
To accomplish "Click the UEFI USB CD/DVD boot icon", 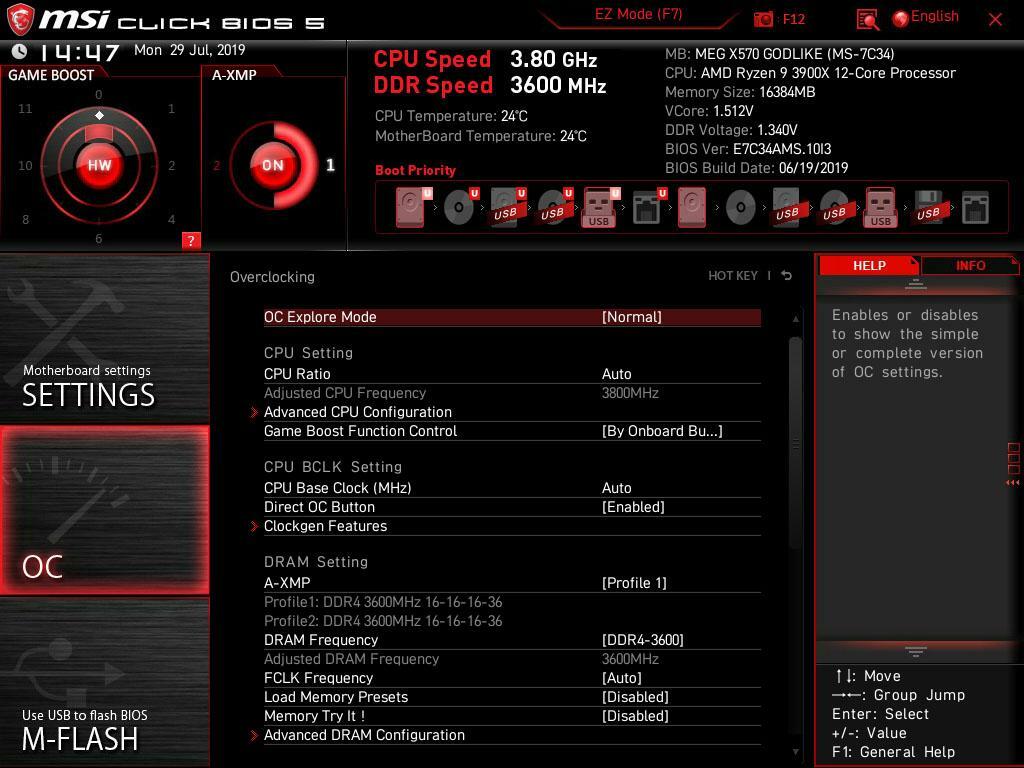I will (554, 207).
